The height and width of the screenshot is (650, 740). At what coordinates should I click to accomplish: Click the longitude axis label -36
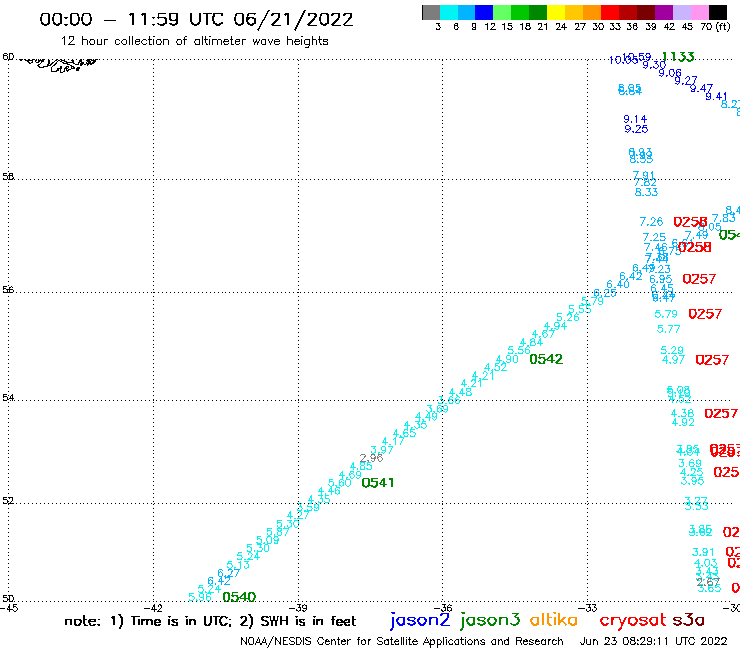(443, 608)
